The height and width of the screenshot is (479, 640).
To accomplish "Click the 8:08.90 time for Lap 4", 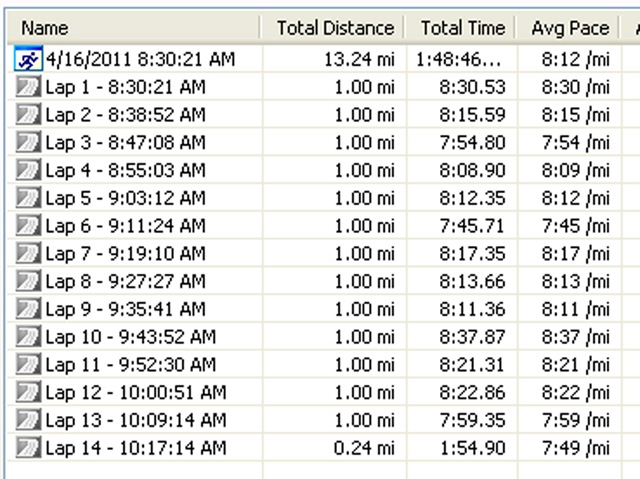I will (x=472, y=171).
